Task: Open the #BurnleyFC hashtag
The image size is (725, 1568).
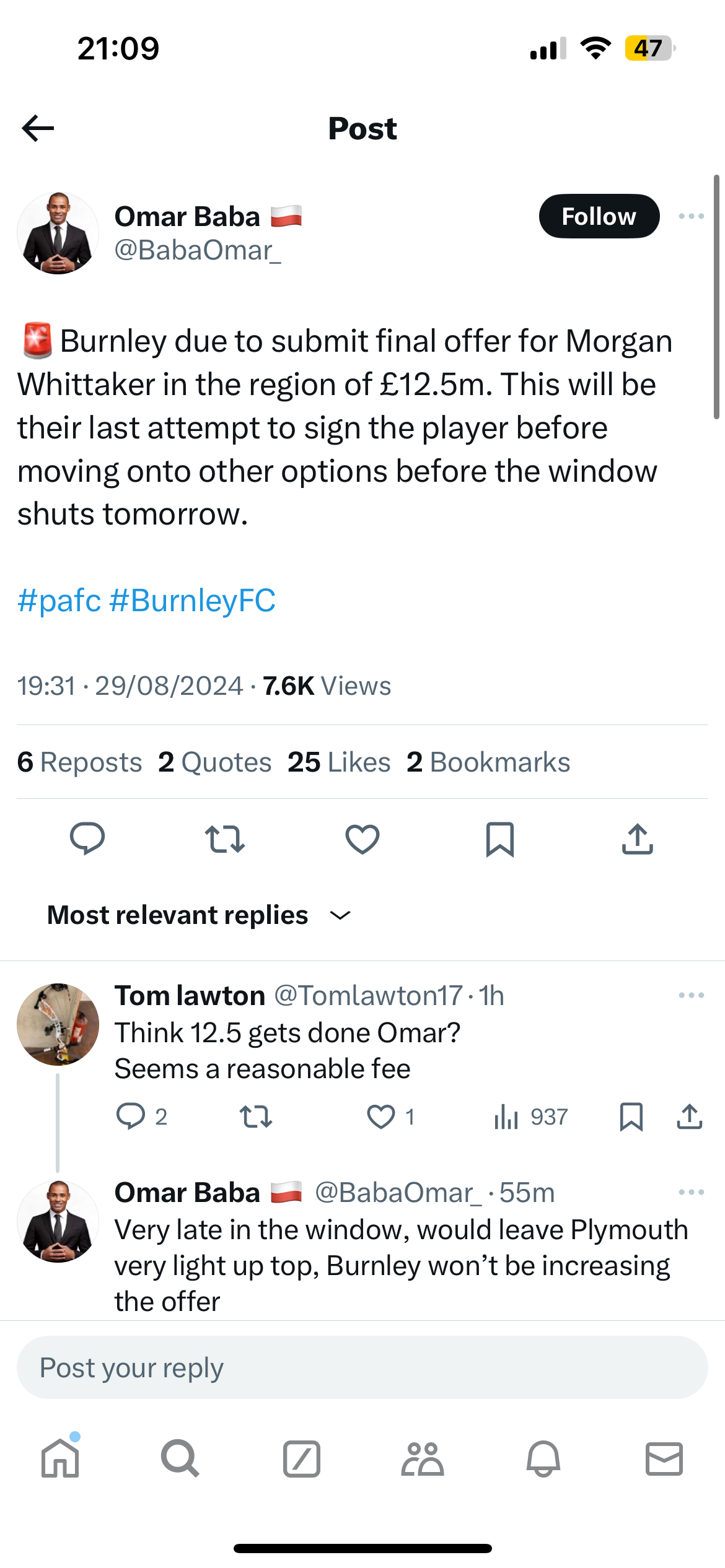Action: 192,600
